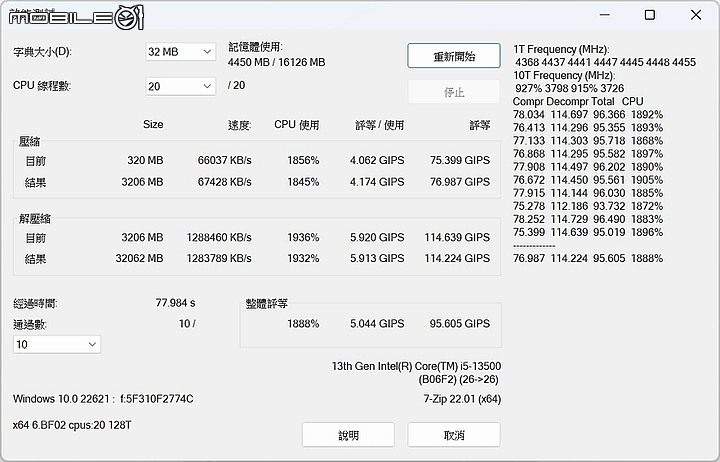Click overall rating value 95.605 GIPS
The height and width of the screenshot is (462, 720).
tap(460, 324)
